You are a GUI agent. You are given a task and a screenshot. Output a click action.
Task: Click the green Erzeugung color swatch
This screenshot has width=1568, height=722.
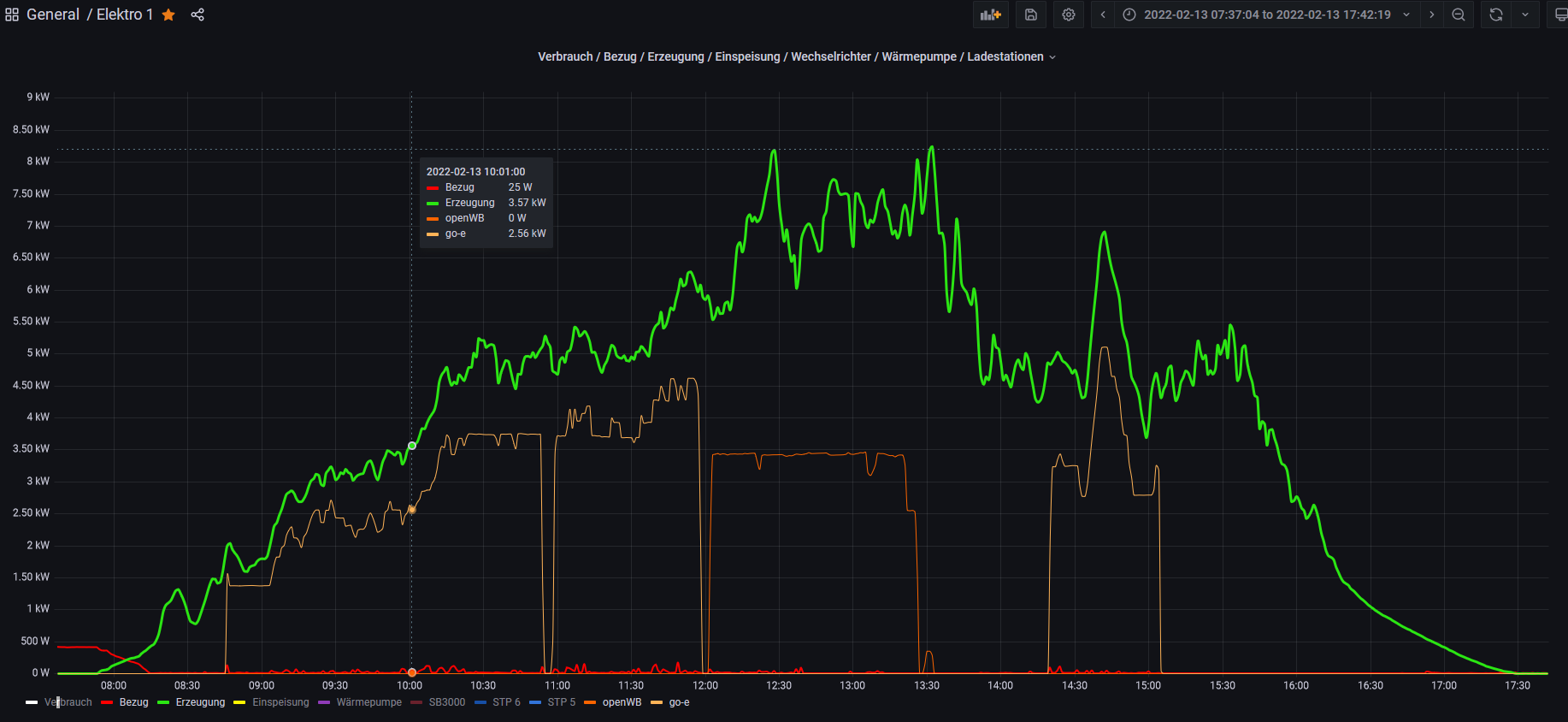click(163, 702)
